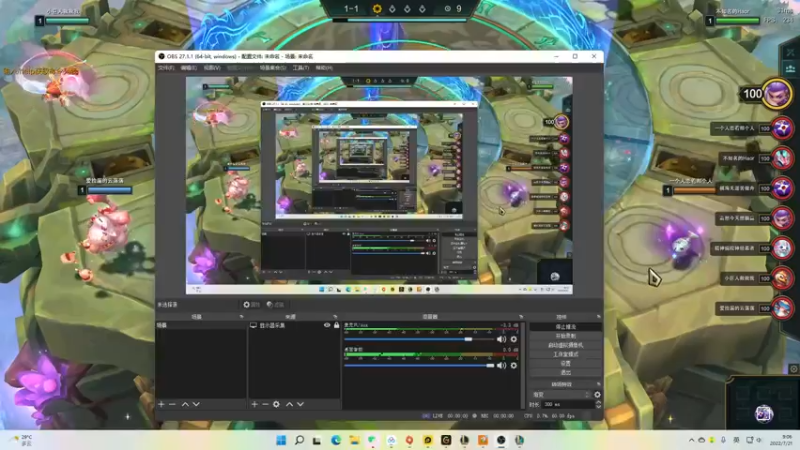This screenshot has height=450, width=800.
Task: Click the 退出 button in controls
Action: coord(565,372)
